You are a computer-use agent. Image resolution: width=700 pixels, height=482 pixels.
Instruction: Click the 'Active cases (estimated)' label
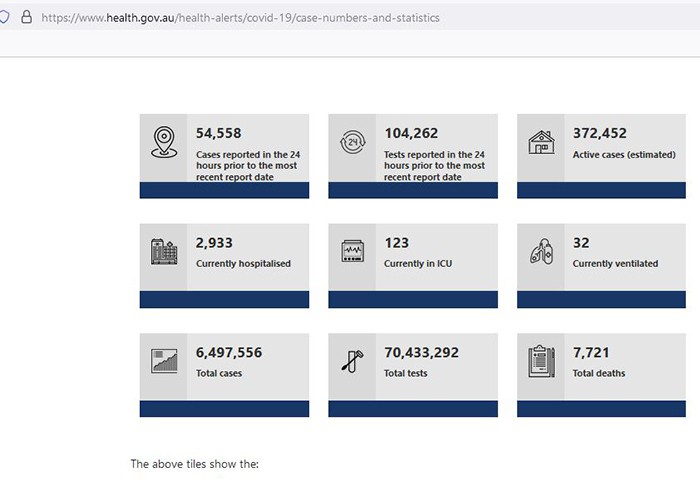tap(624, 155)
